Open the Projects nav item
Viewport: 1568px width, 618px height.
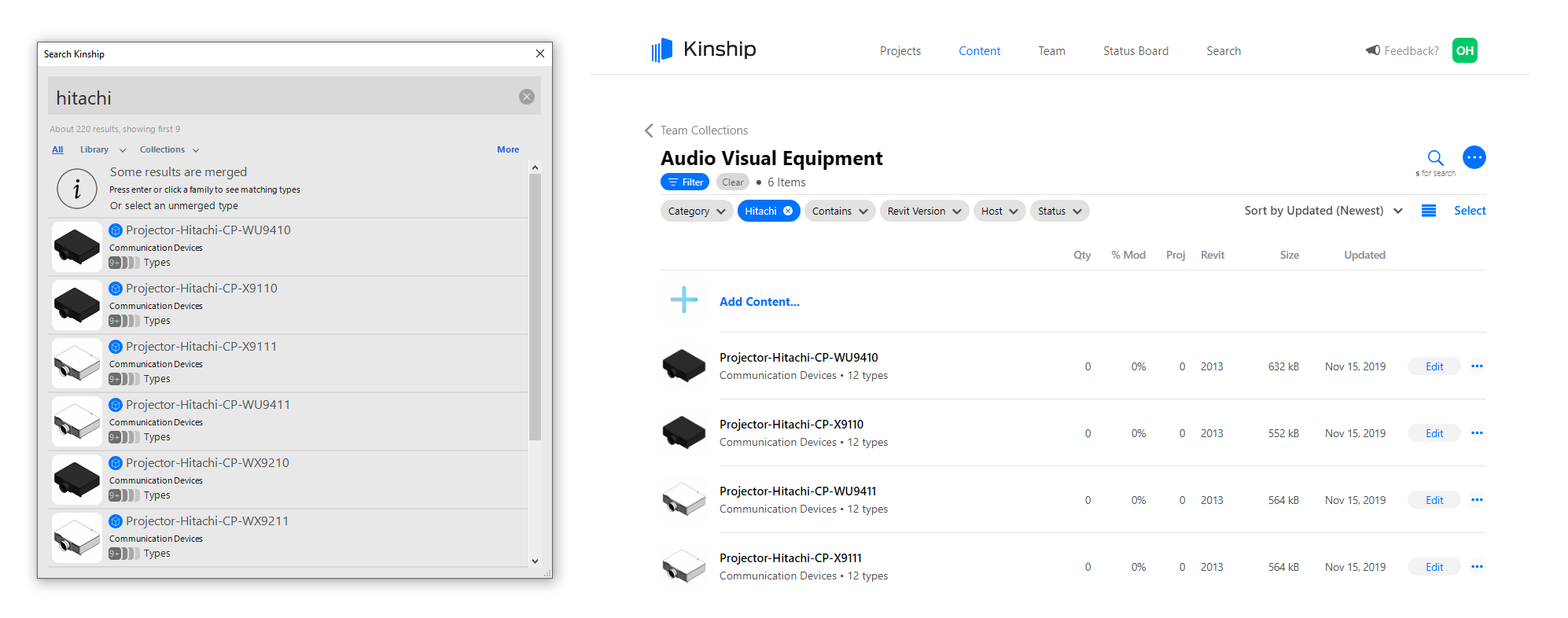pyautogui.click(x=900, y=51)
